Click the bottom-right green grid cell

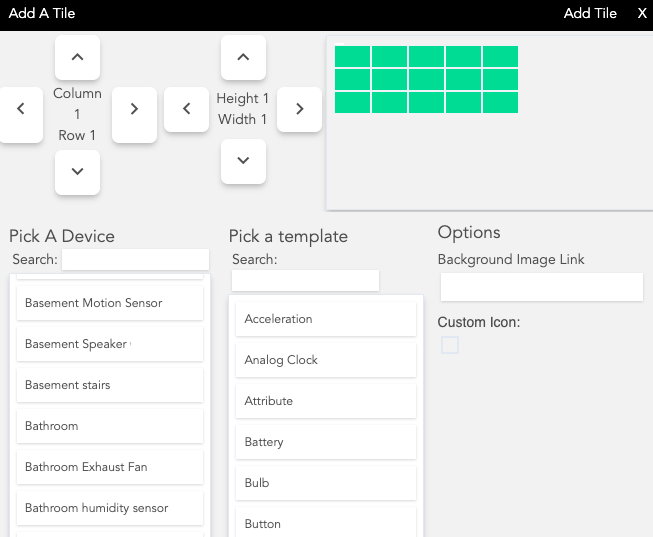[500, 102]
